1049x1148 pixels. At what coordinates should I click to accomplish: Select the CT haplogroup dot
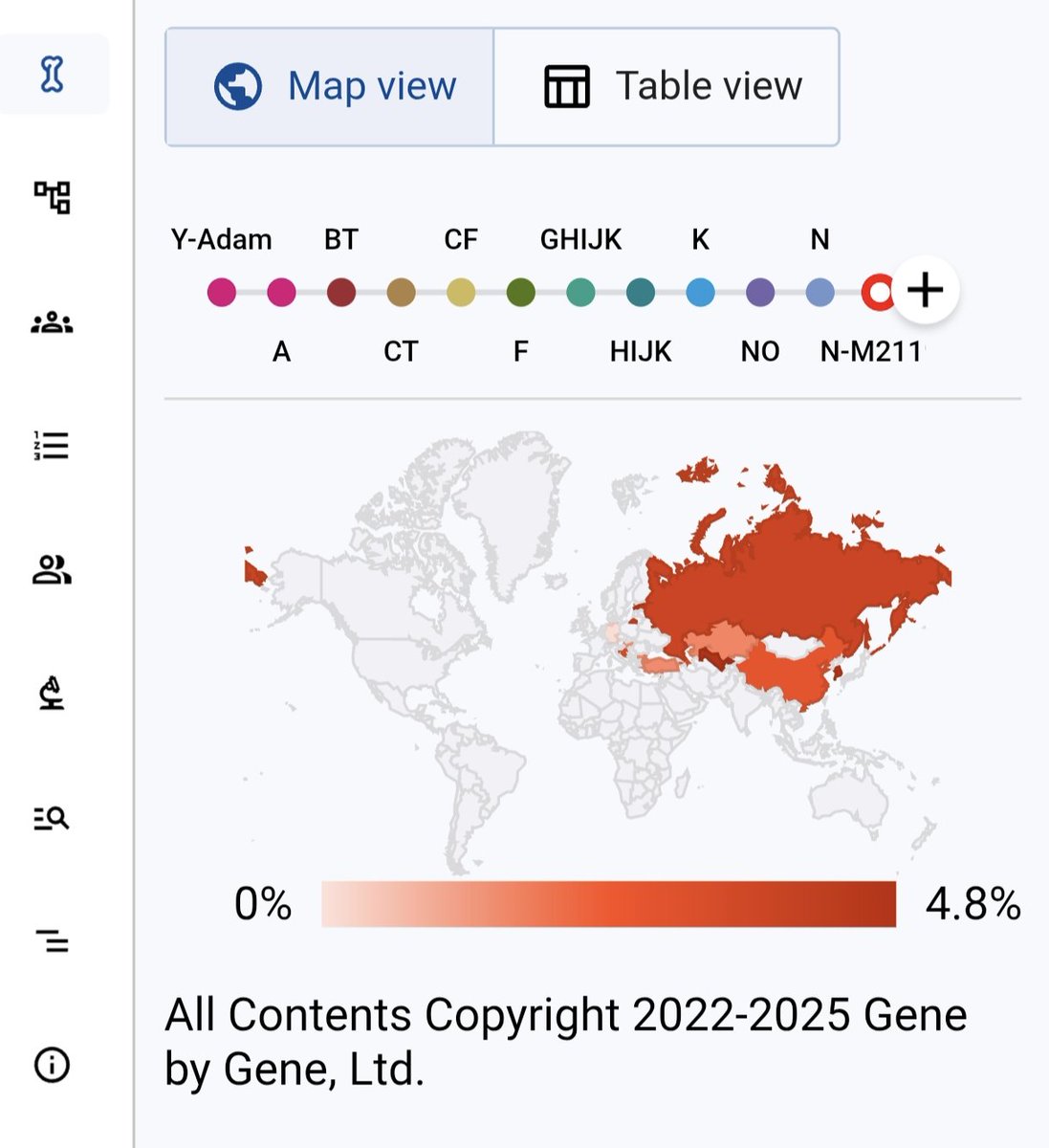coord(402,293)
